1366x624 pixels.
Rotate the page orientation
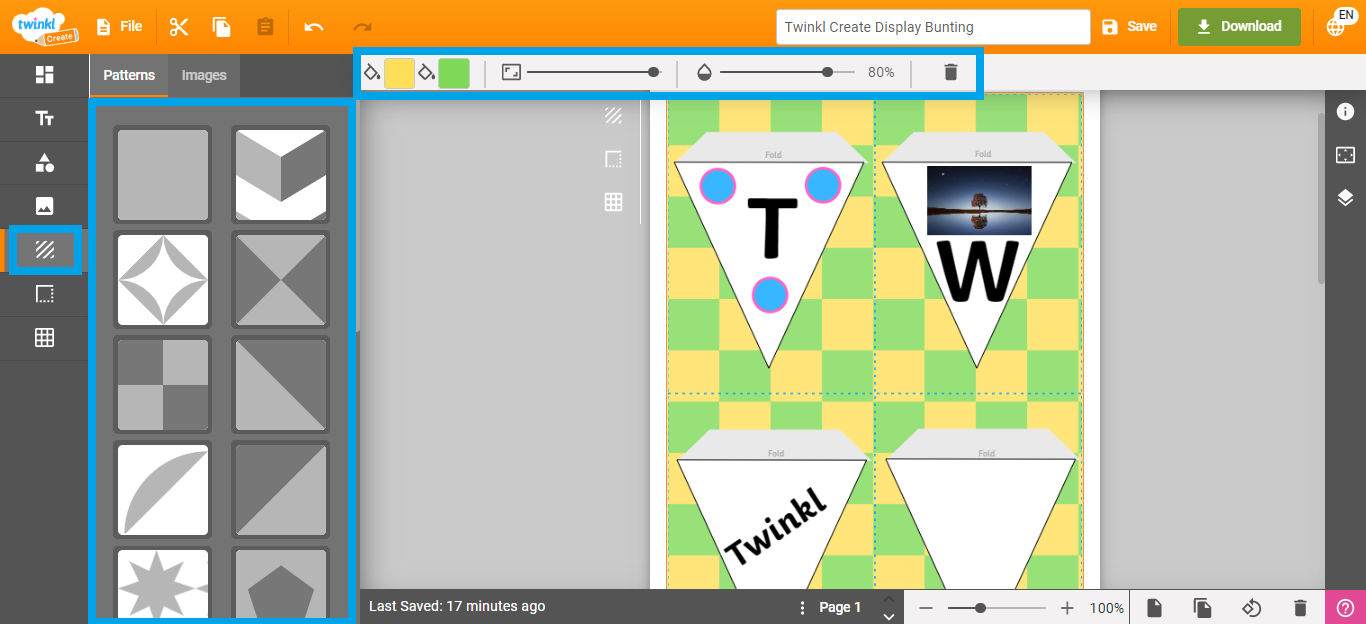click(x=1251, y=607)
